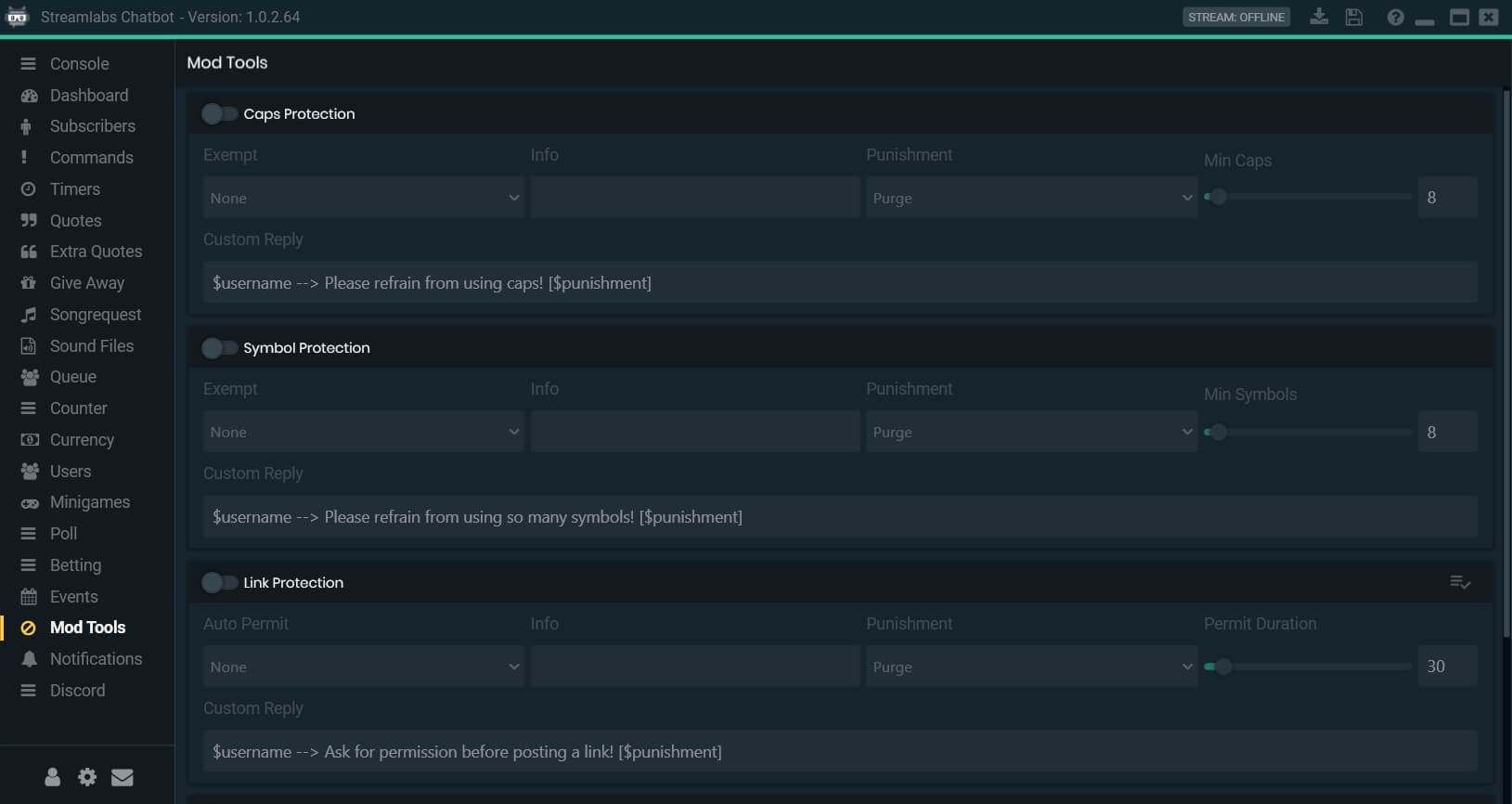Open settings gear icon in sidebar footer
This screenshot has width=1512, height=804.
pyautogui.click(x=87, y=777)
